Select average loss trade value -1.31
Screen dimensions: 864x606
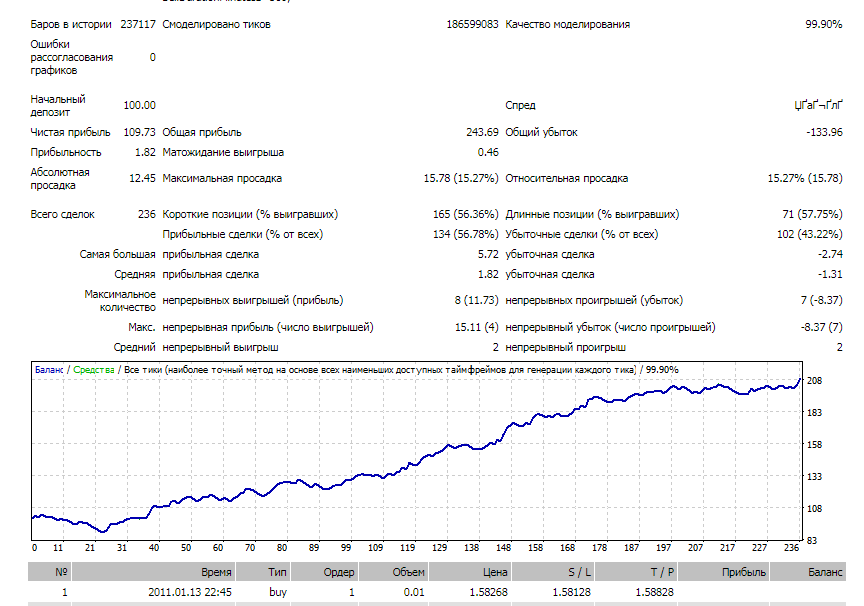coord(830,274)
